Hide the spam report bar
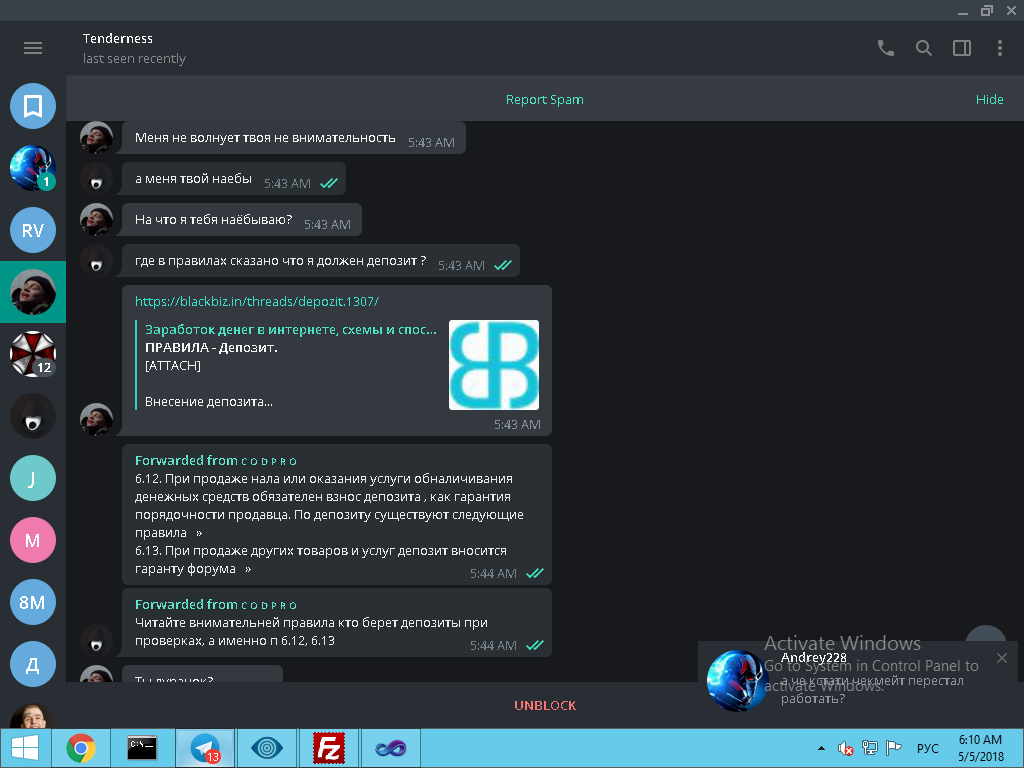This screenshot has width=1024, height=768. pyautogui.click(x=989, y=100)
